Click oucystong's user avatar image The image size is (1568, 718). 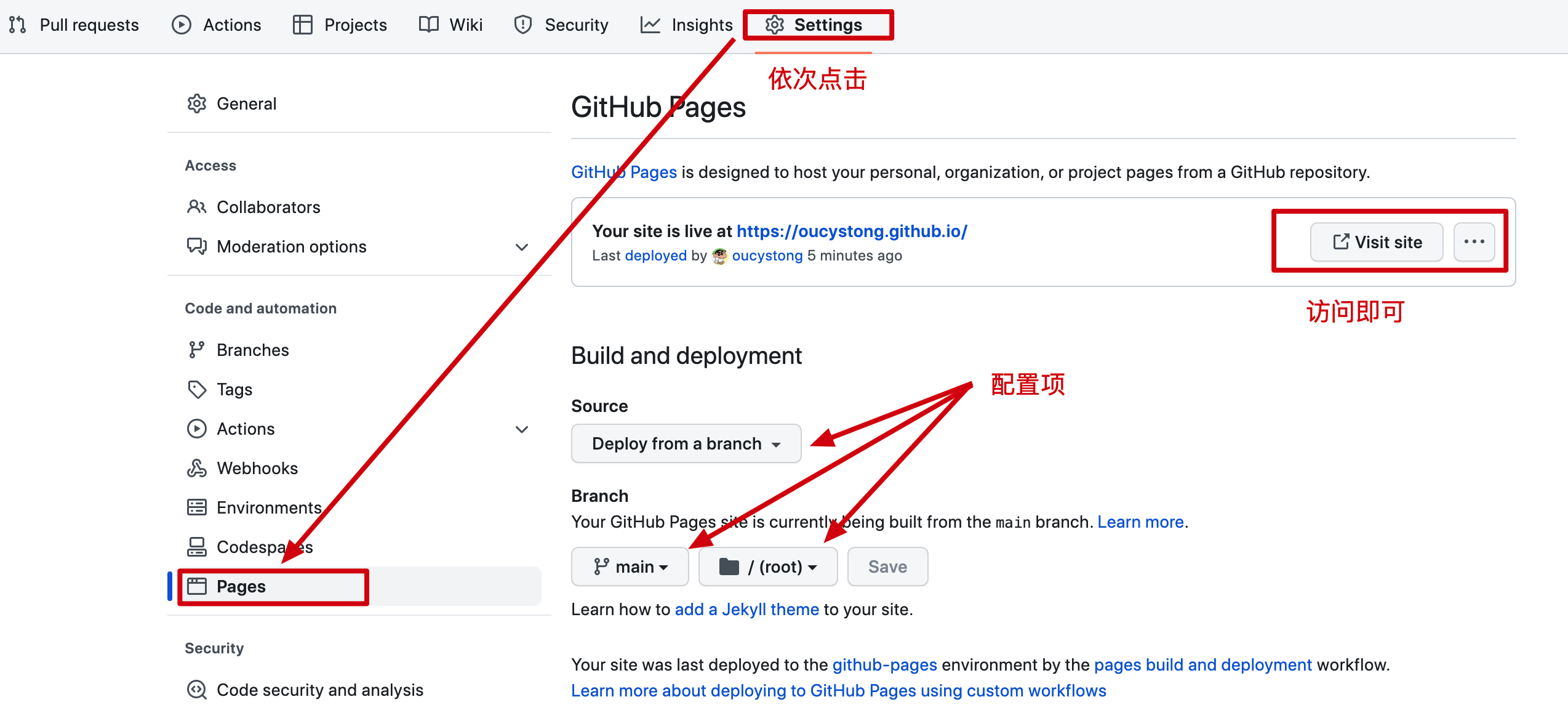coord(719,256)
